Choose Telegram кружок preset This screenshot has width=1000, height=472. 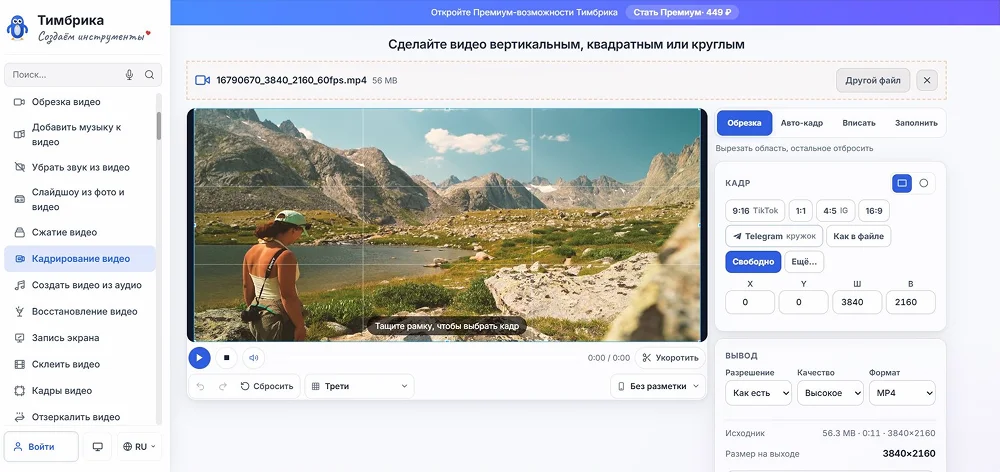[774, 236]
